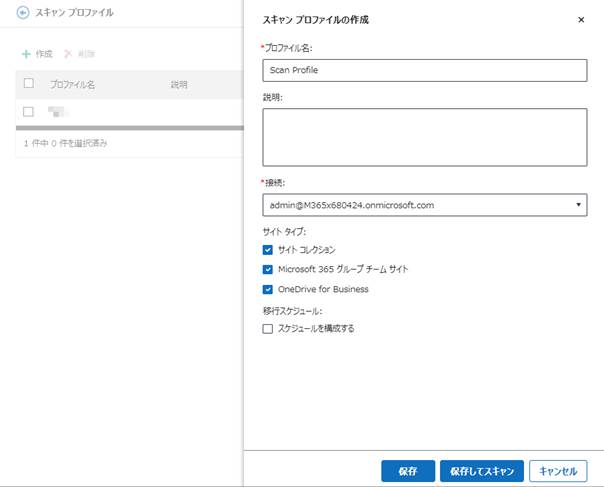Viewport: 604px width, 487px height.
Task: Click the 保存してスキャン button
Action: pos(482,471)
